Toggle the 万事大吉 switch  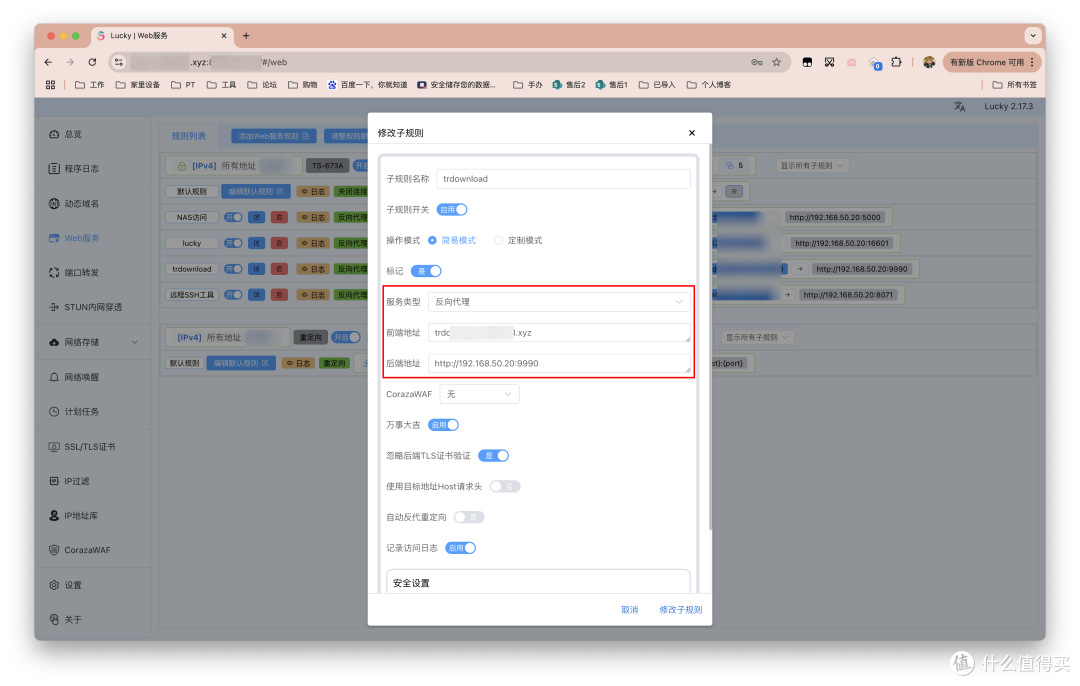click(443, 425)
